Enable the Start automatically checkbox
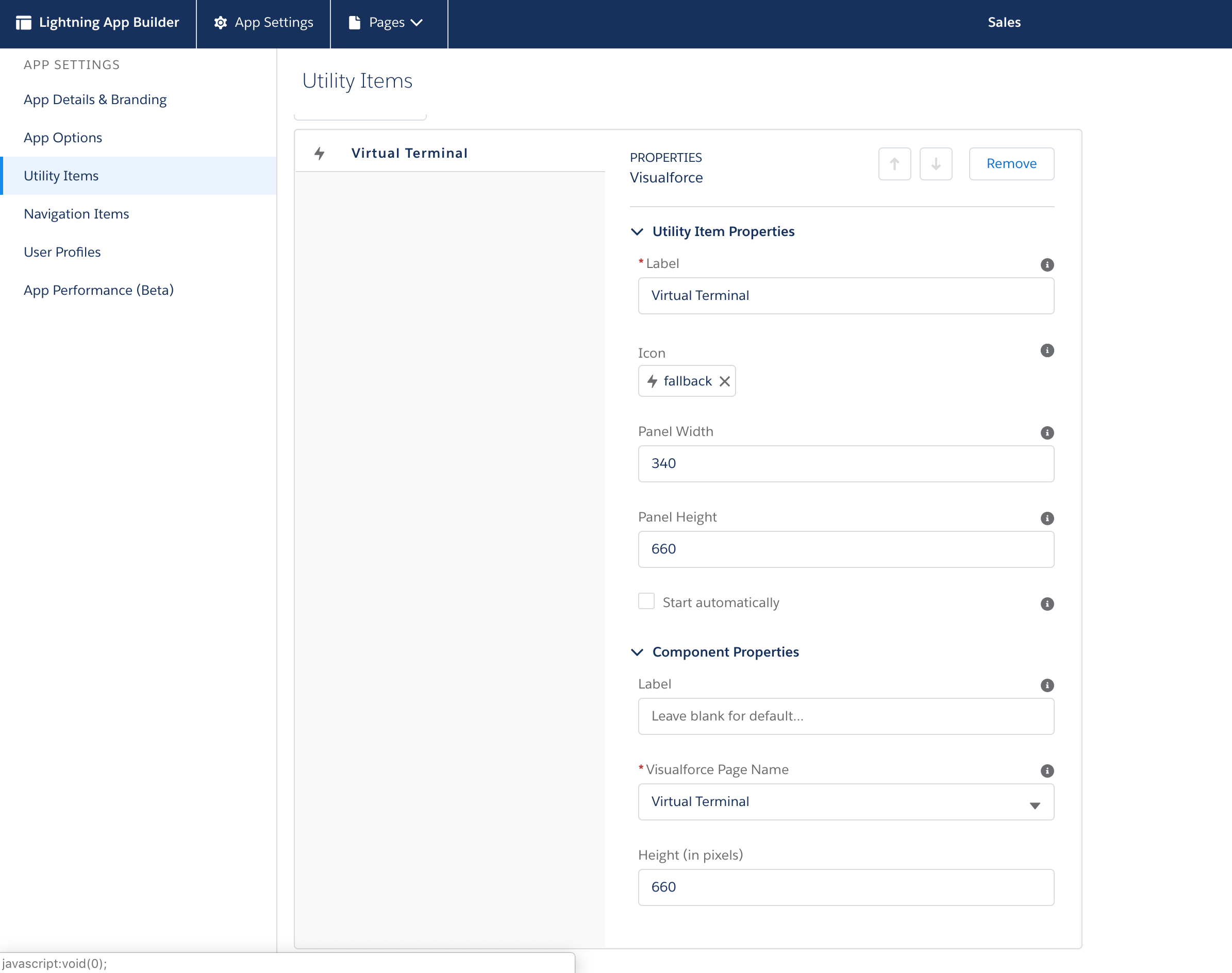 click(x=646, y=601)
